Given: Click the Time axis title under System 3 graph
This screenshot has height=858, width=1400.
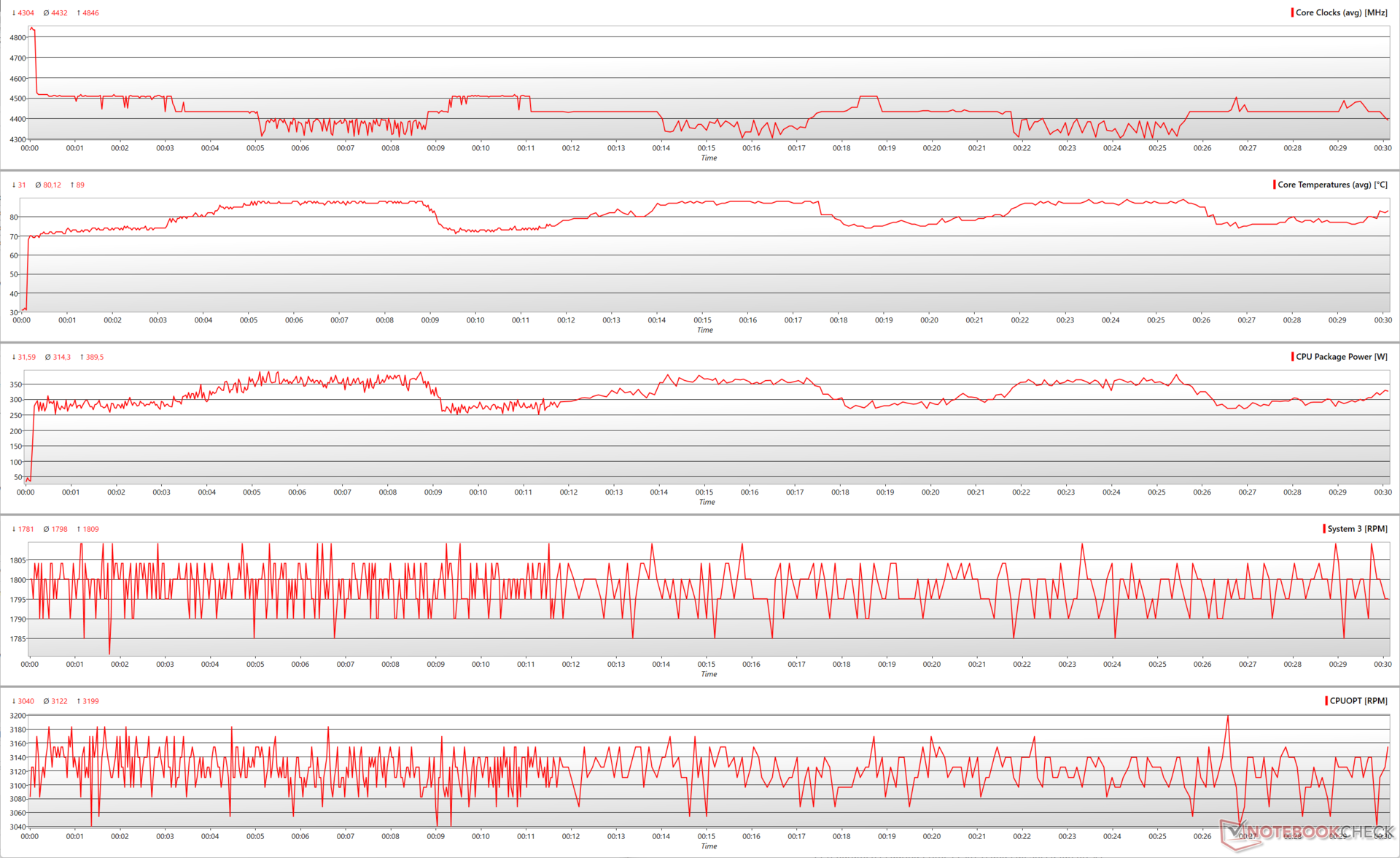Looking at the screenshot, I should tap(709, 674).
